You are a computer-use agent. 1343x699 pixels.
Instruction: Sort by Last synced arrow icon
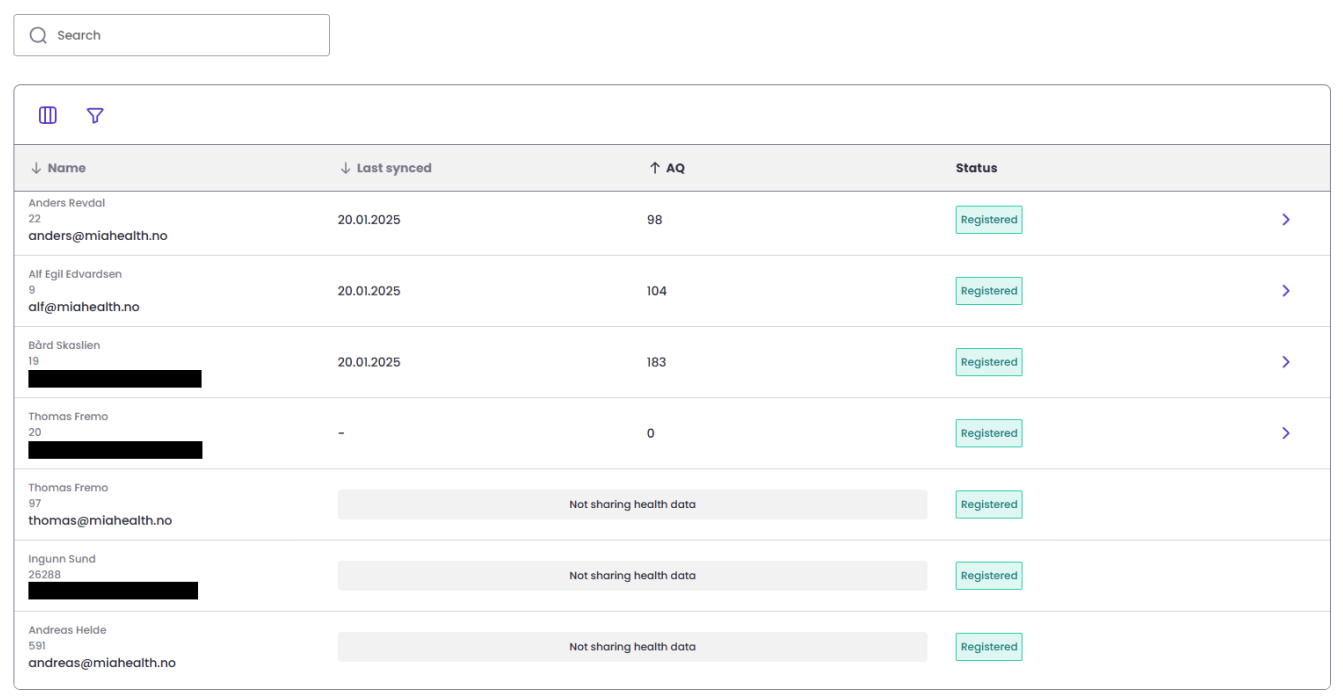345,168
